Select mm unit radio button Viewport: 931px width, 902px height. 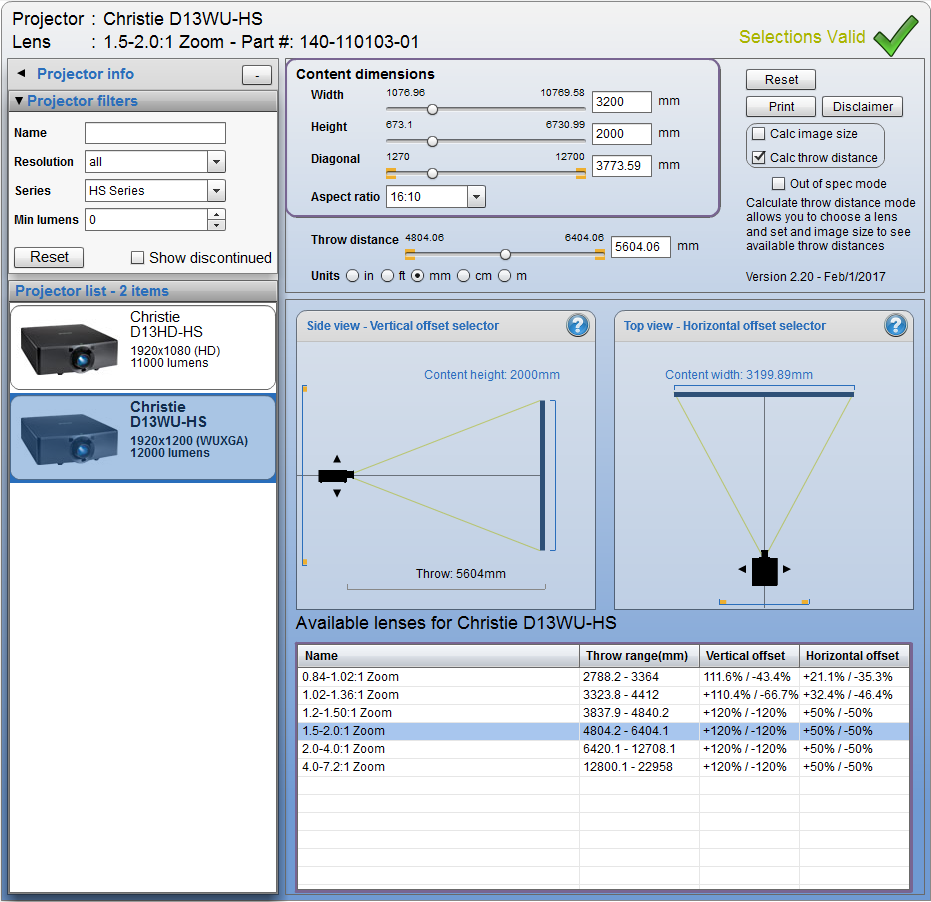[418, 276]
